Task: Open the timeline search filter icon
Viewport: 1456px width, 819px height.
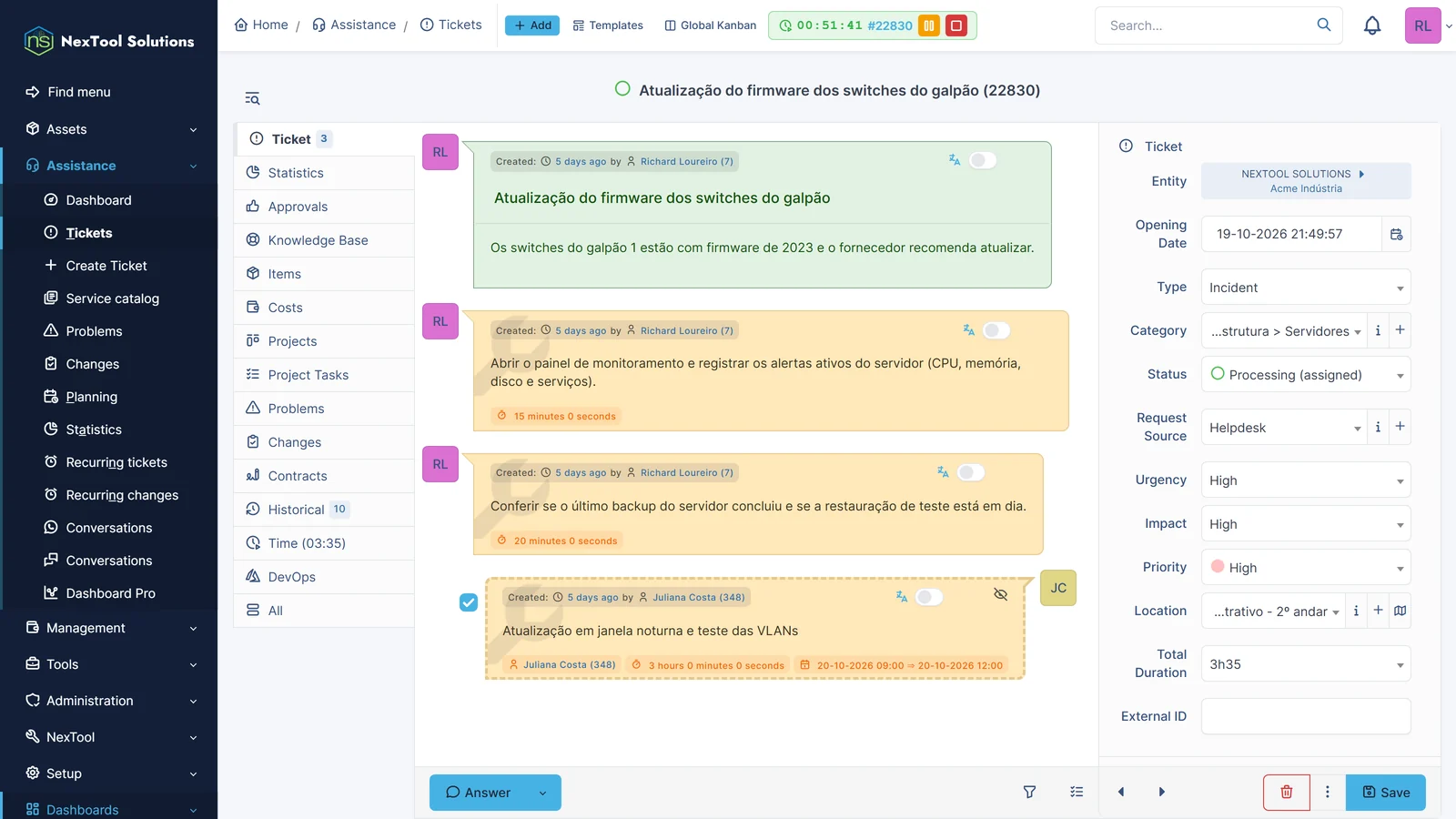Action: tap(252, 98)
